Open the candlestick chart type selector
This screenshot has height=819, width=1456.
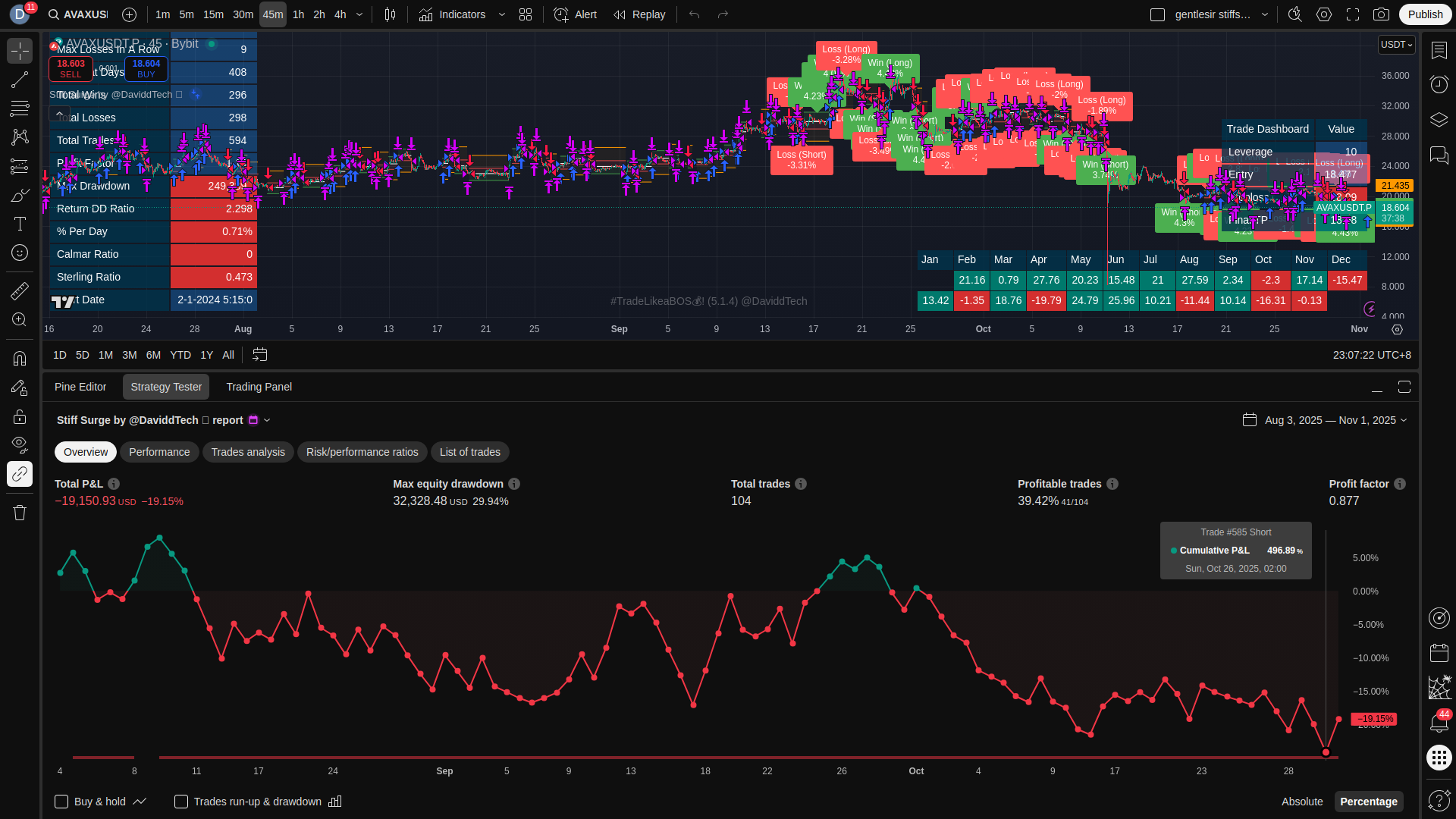pyautogui.click(x=390, y=14)
